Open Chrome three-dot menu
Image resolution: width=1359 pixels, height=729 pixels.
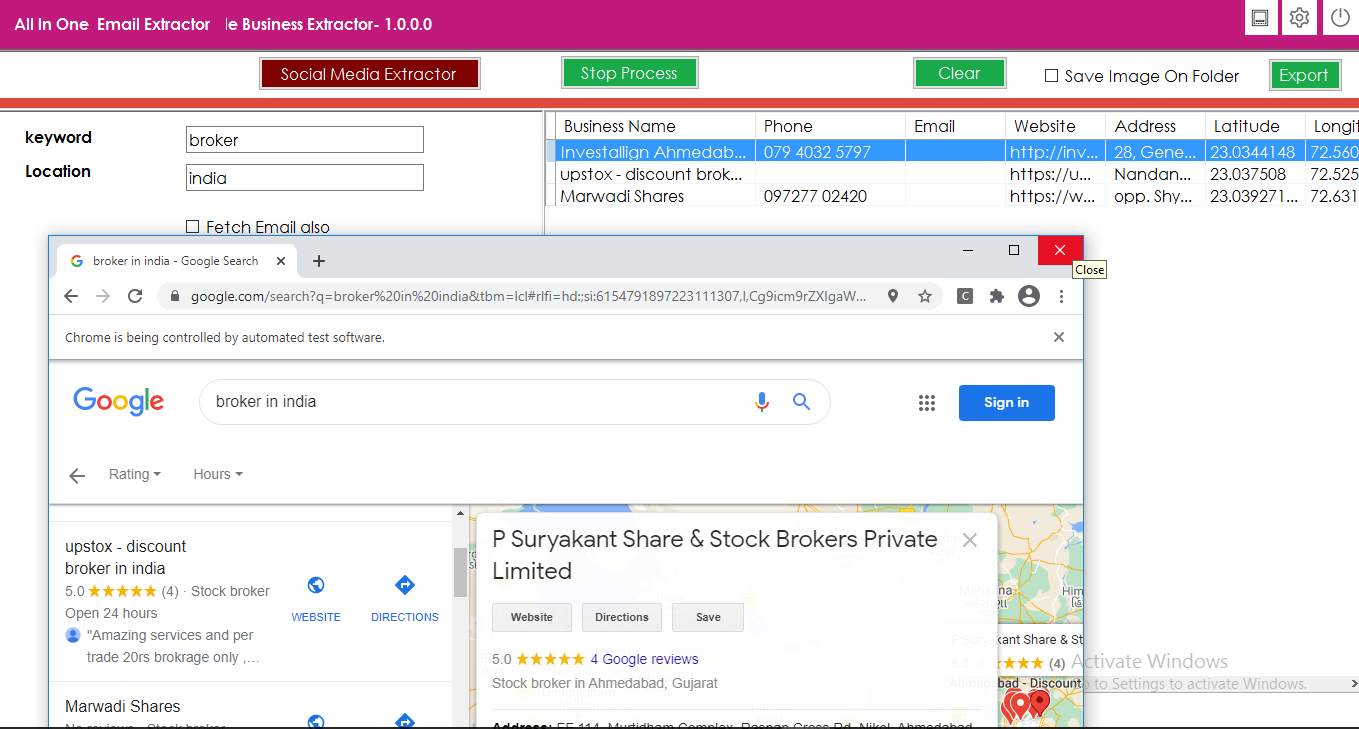point(1061,296)
